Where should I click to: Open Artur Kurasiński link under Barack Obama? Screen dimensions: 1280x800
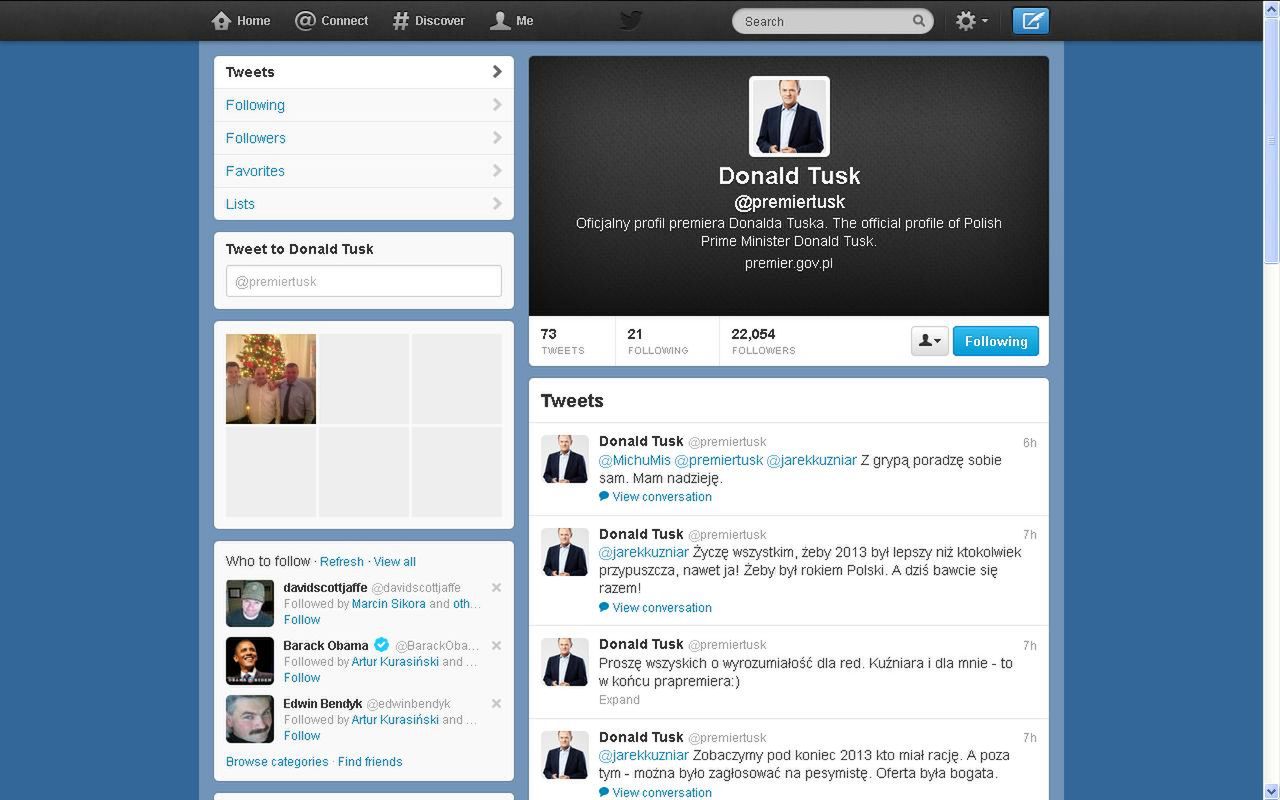pyautogui.click(x=395, y=662)
